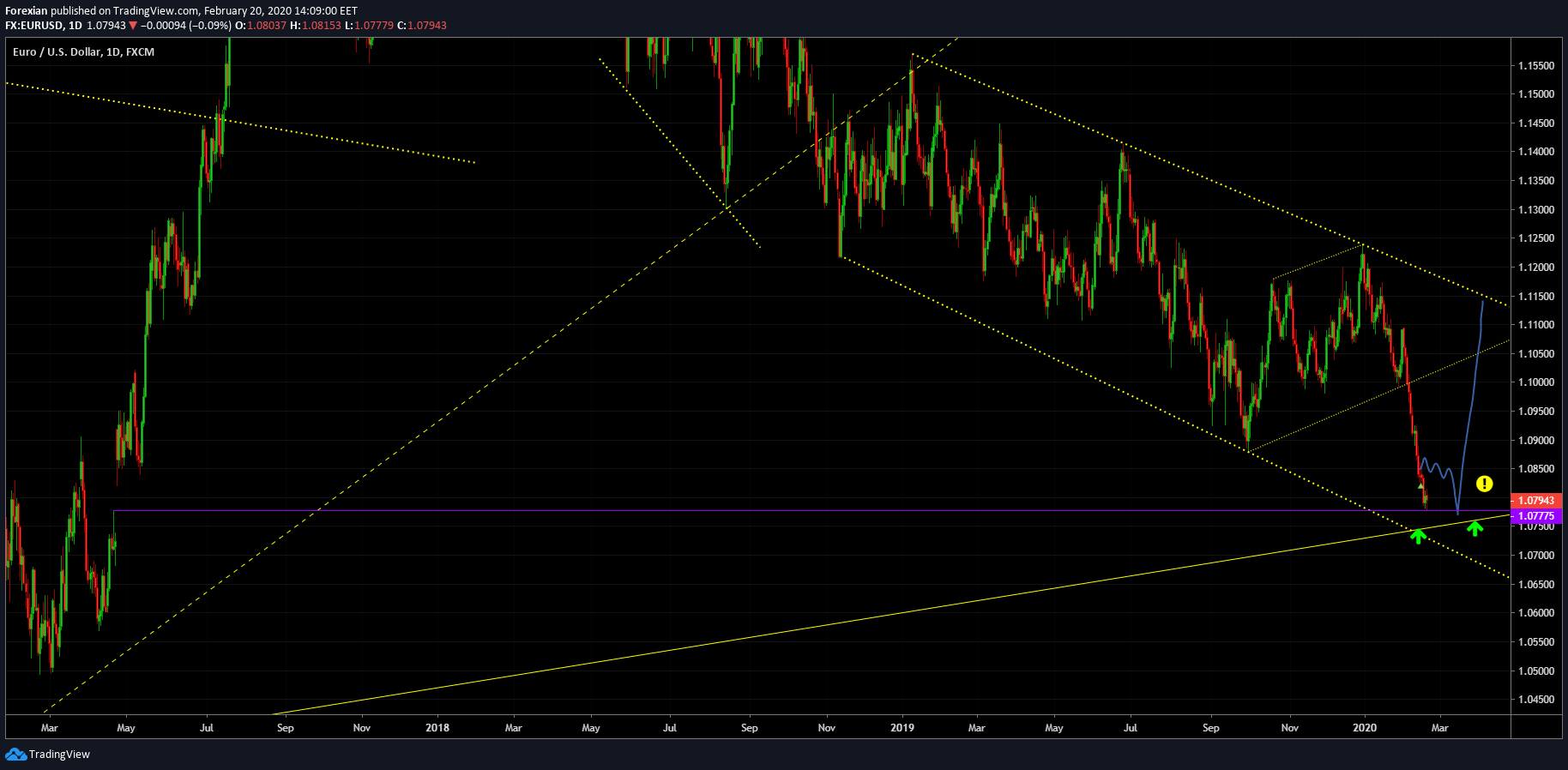Click the TradingView text beside the logo
The image size is (1568, 770).
pos(59,755)
